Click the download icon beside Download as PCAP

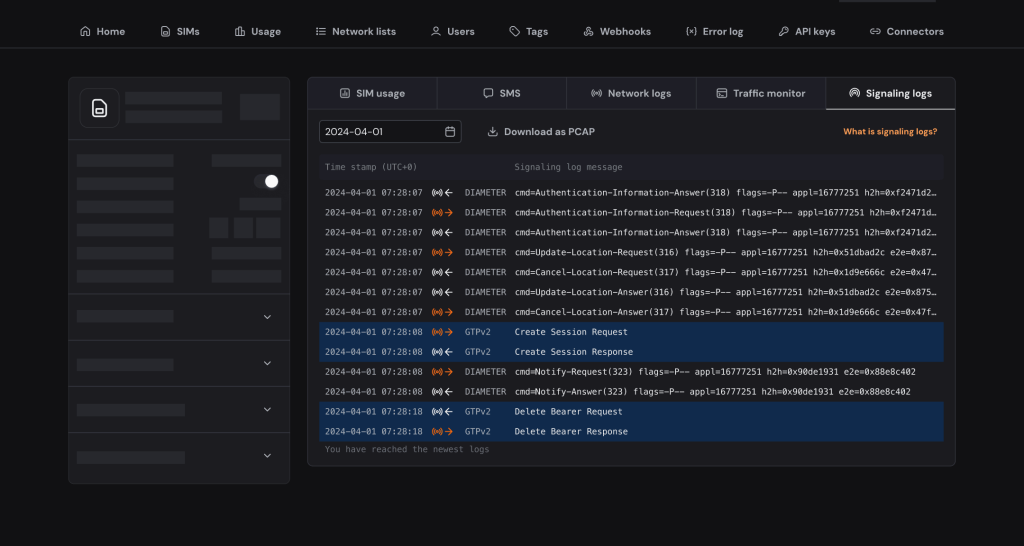[x=493, y=132]
